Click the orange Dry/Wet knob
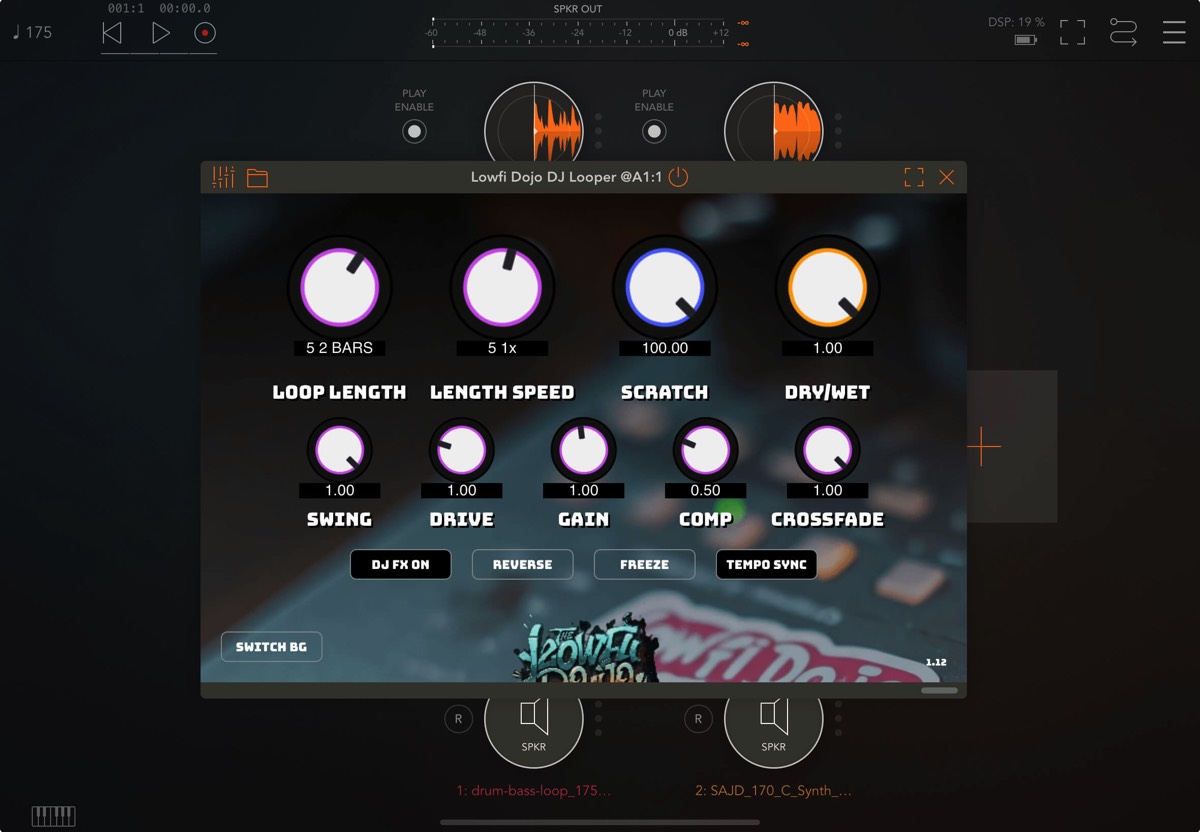This screenshot has height=832, width=1200. 827,287
